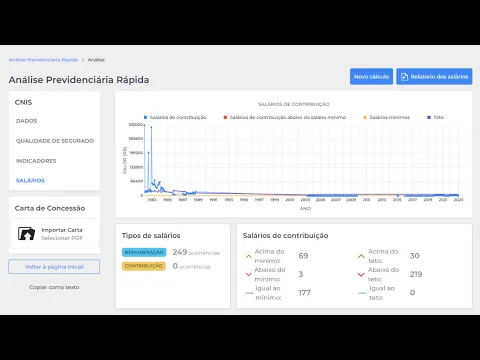Screen dimensions: 480x360
Task: Click blue dash icon beside Igual ao teto
Action: [362, 293]
